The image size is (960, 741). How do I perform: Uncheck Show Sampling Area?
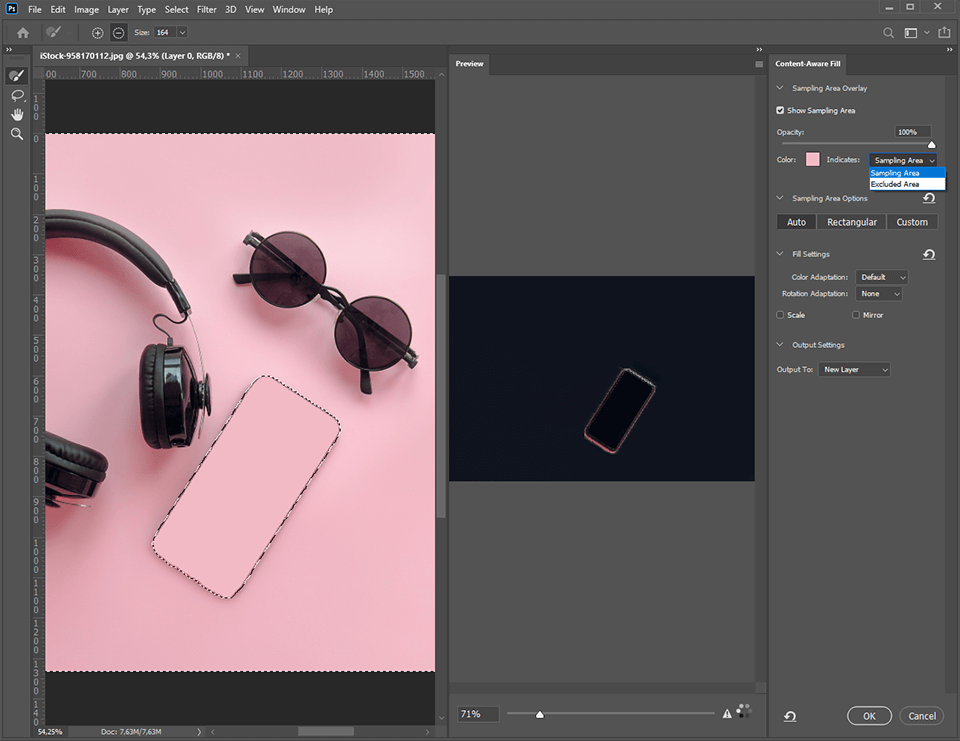point(780,110)
